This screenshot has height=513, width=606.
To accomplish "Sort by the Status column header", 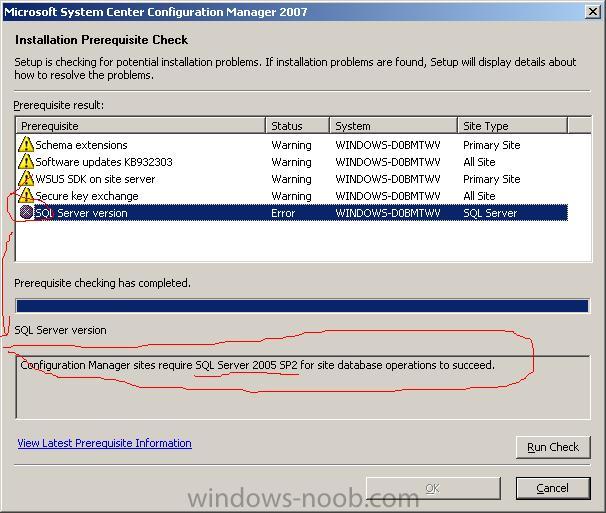I will 297,126.
